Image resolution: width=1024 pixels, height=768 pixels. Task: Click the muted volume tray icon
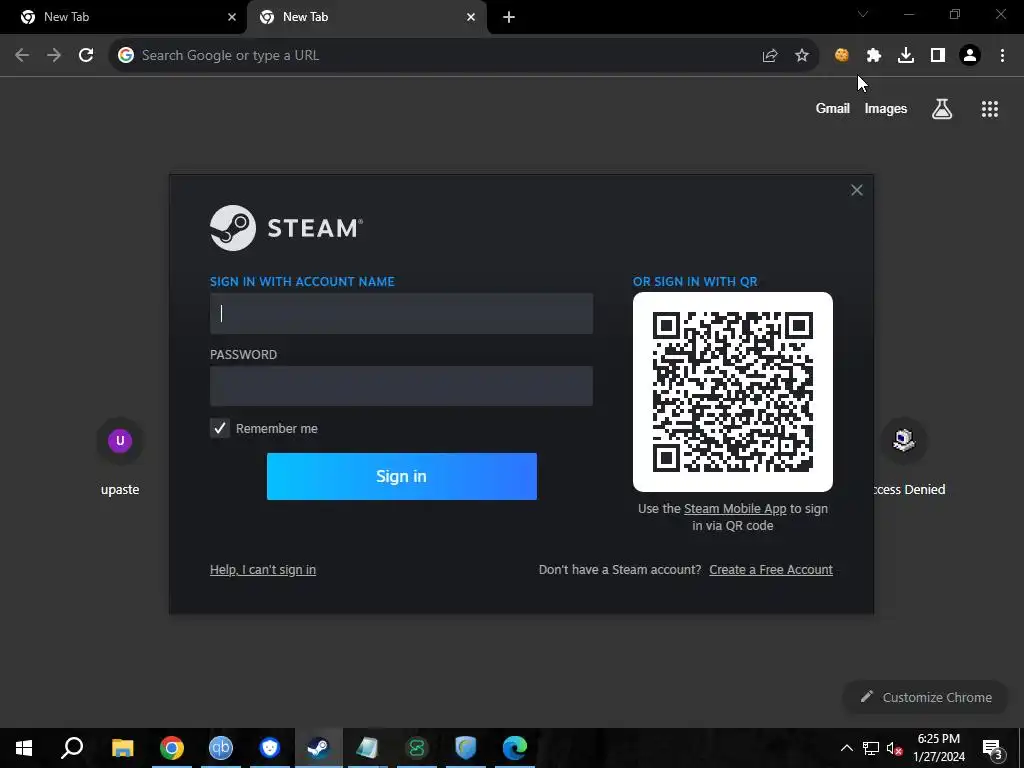895,748
